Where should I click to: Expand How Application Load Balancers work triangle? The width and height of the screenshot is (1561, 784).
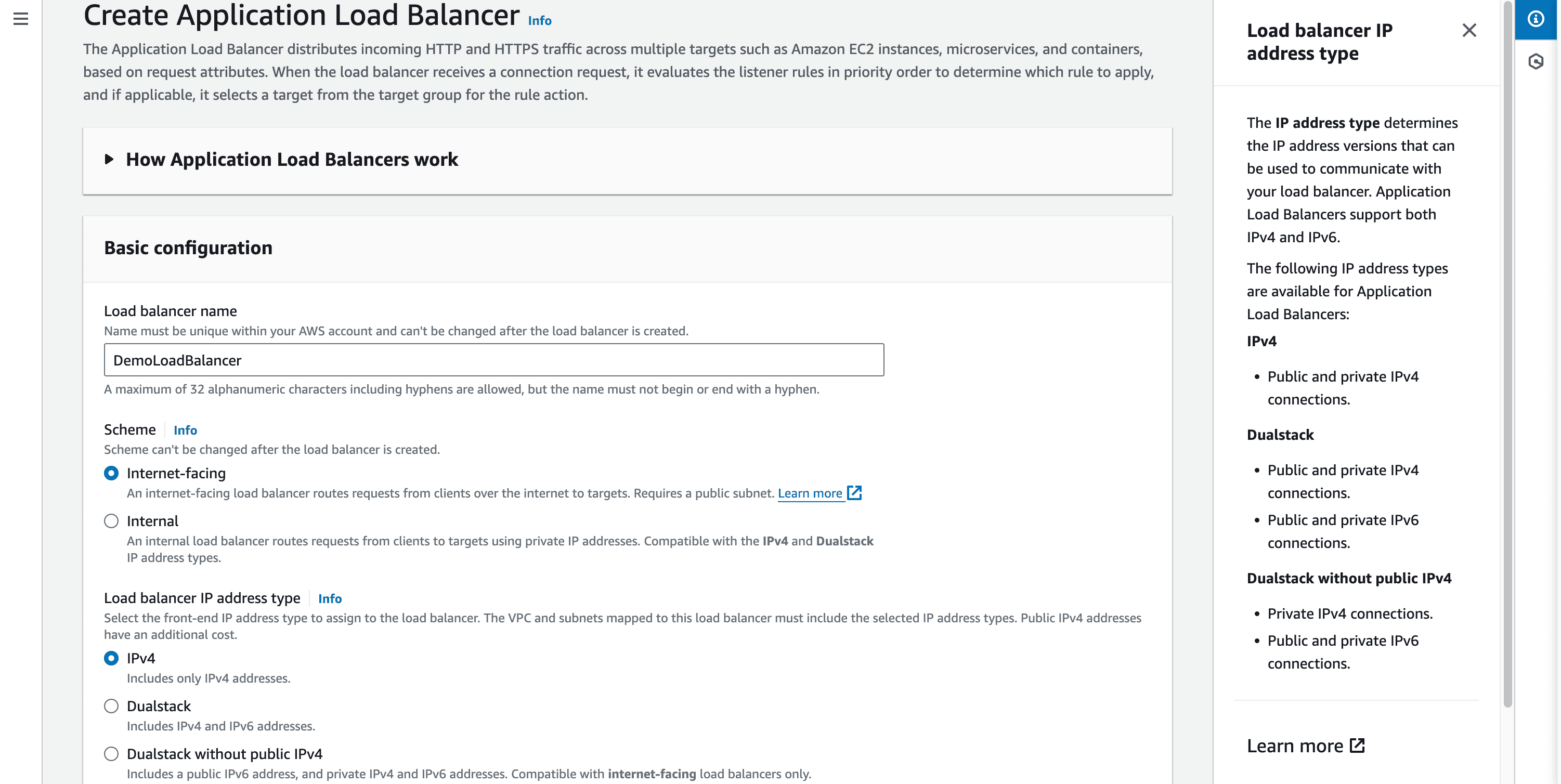coord(109,159)
